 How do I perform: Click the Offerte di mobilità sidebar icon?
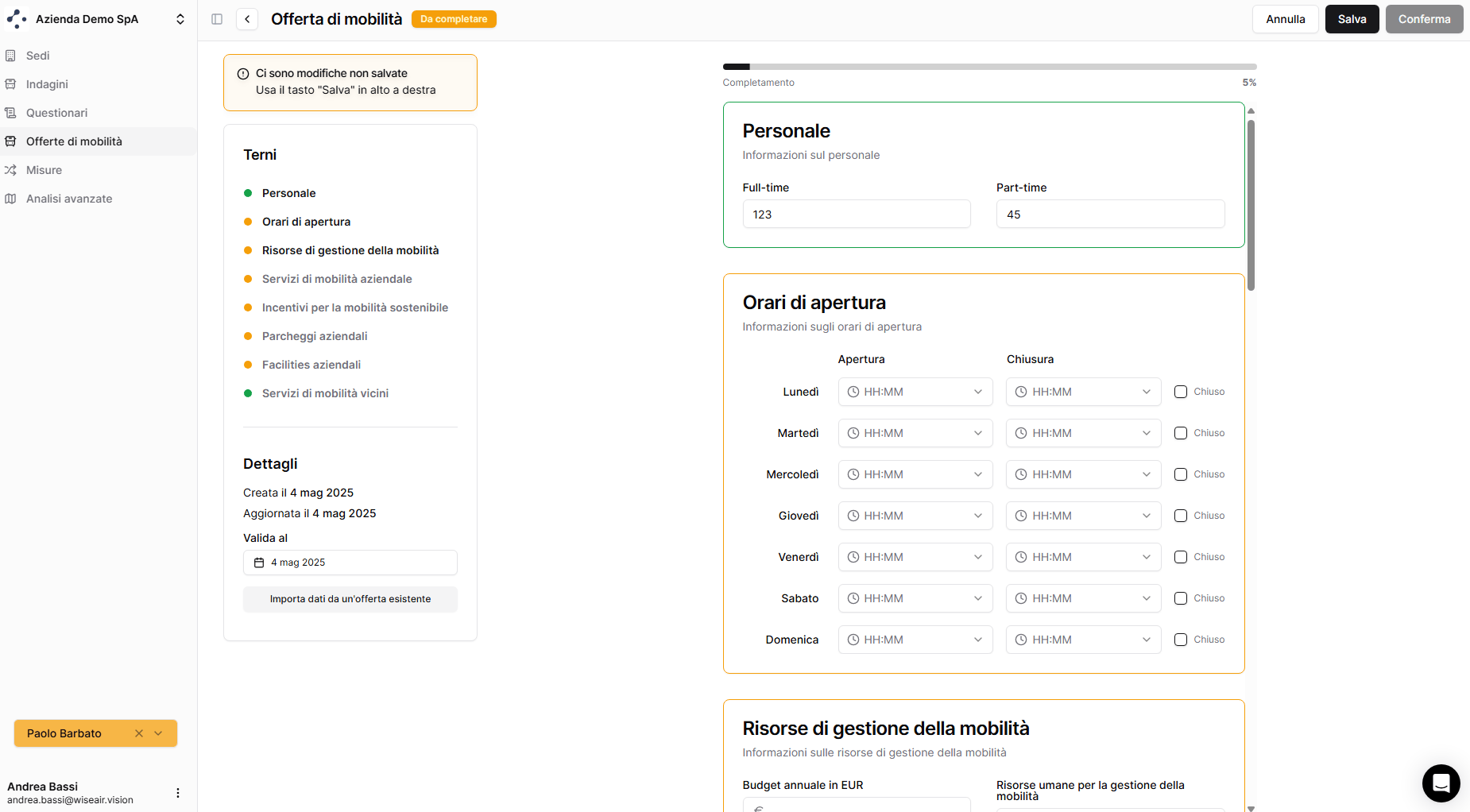(x=10, y=141)
